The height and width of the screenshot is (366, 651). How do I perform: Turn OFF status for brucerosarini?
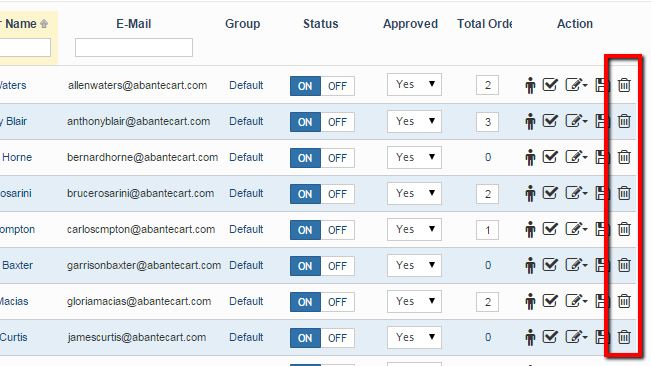[337, 194]
